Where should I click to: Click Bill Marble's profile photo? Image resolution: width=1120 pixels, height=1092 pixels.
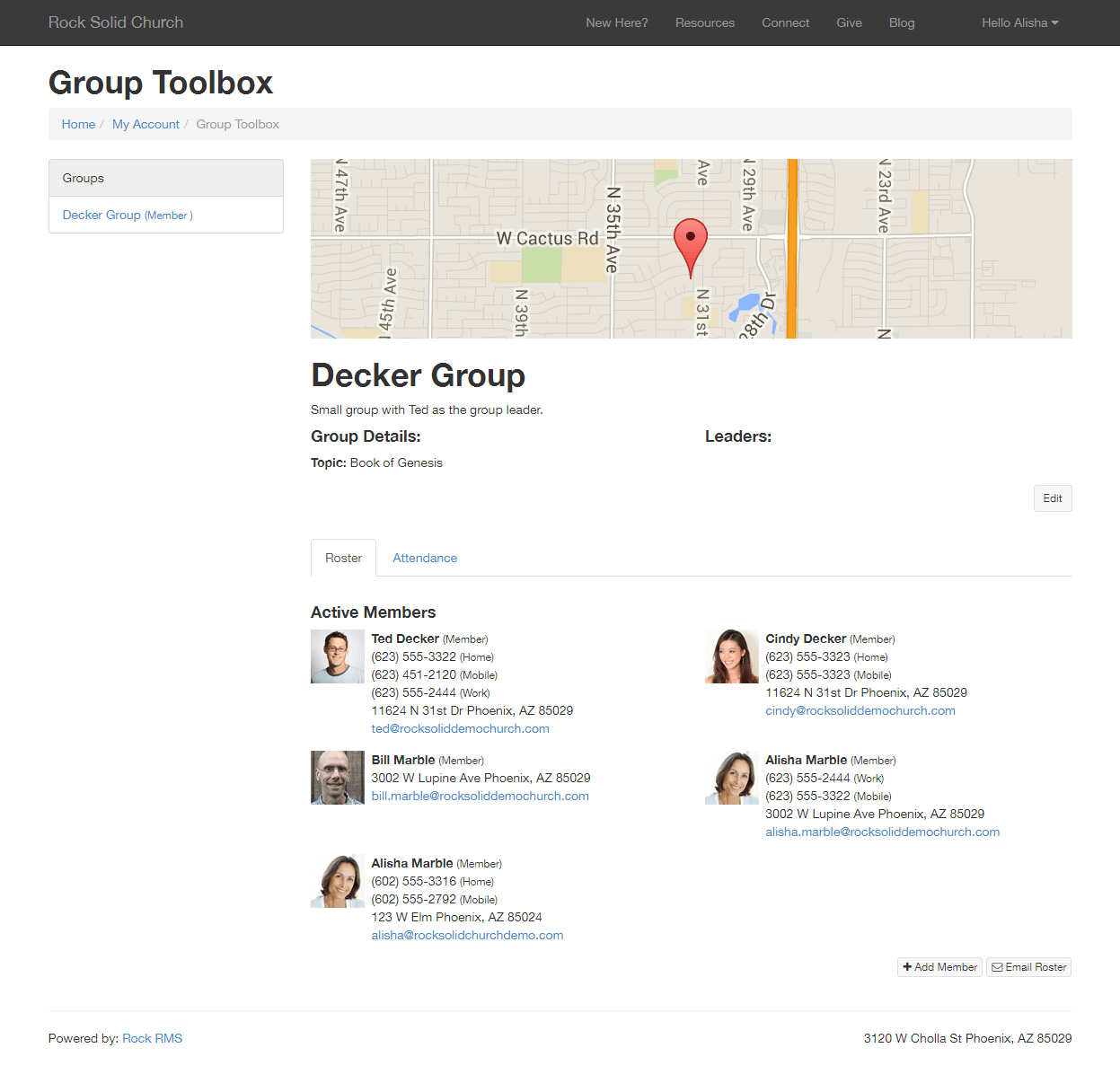(338, 778)
